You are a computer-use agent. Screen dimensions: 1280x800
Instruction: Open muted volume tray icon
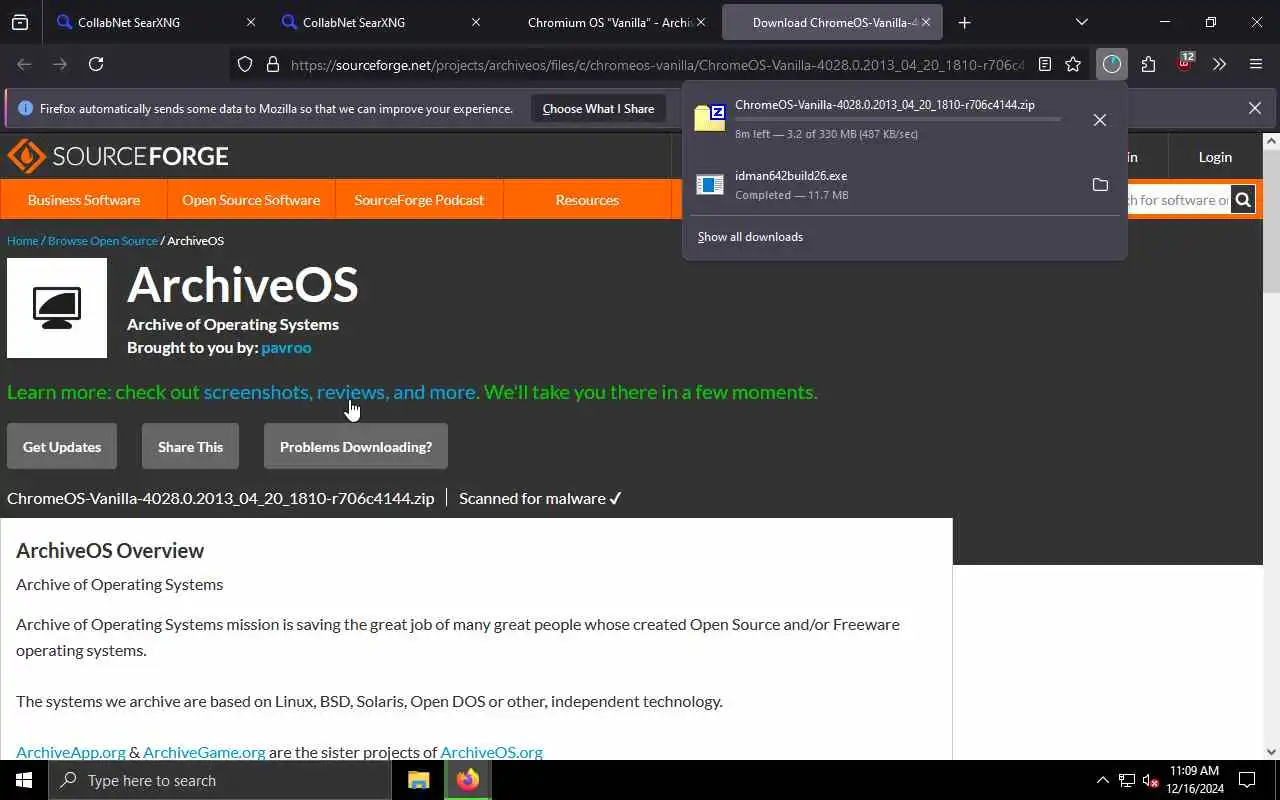pos(1151,780)
